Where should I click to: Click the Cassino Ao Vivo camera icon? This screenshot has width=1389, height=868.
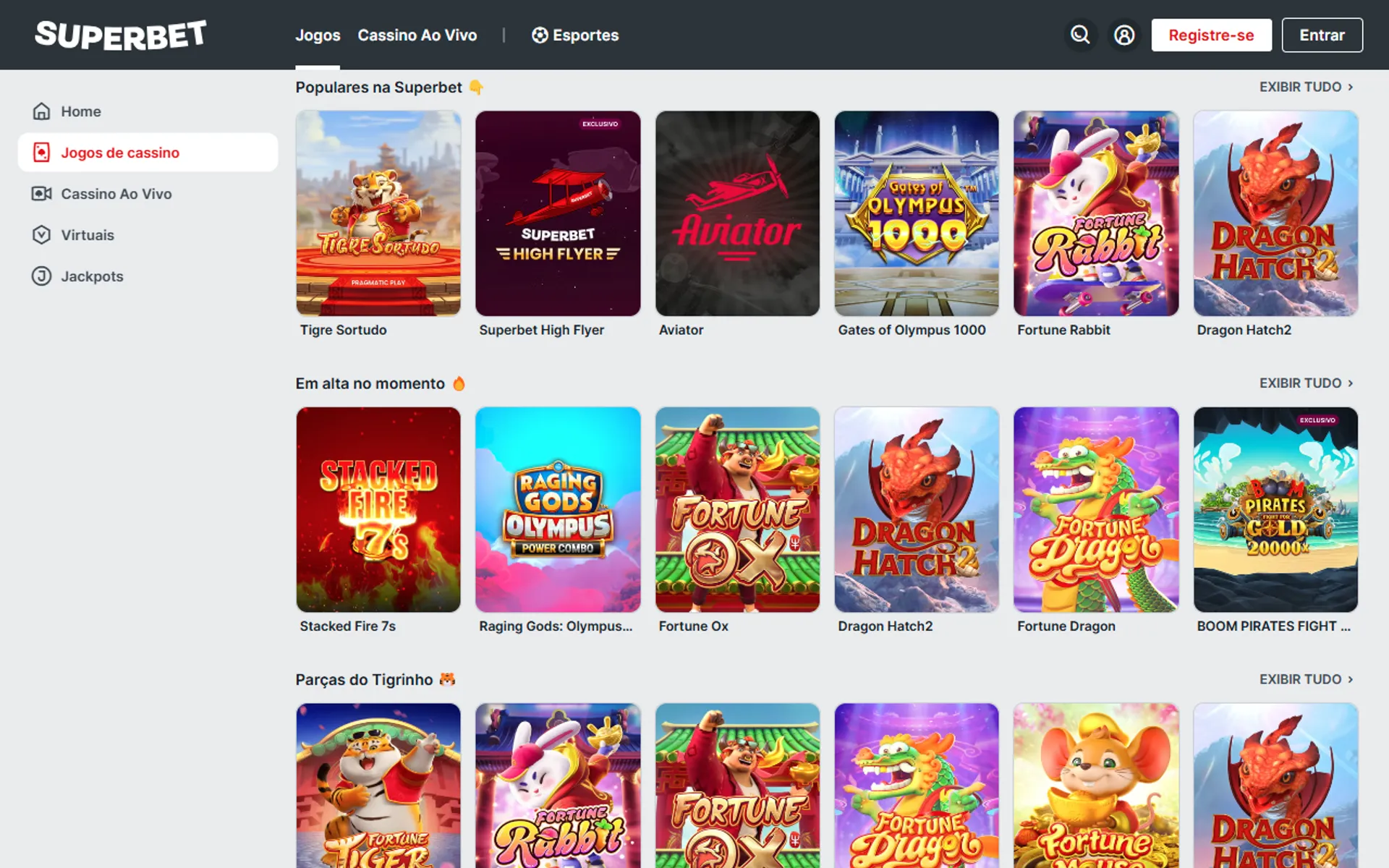pyautogui.click(x=41, y=194)
